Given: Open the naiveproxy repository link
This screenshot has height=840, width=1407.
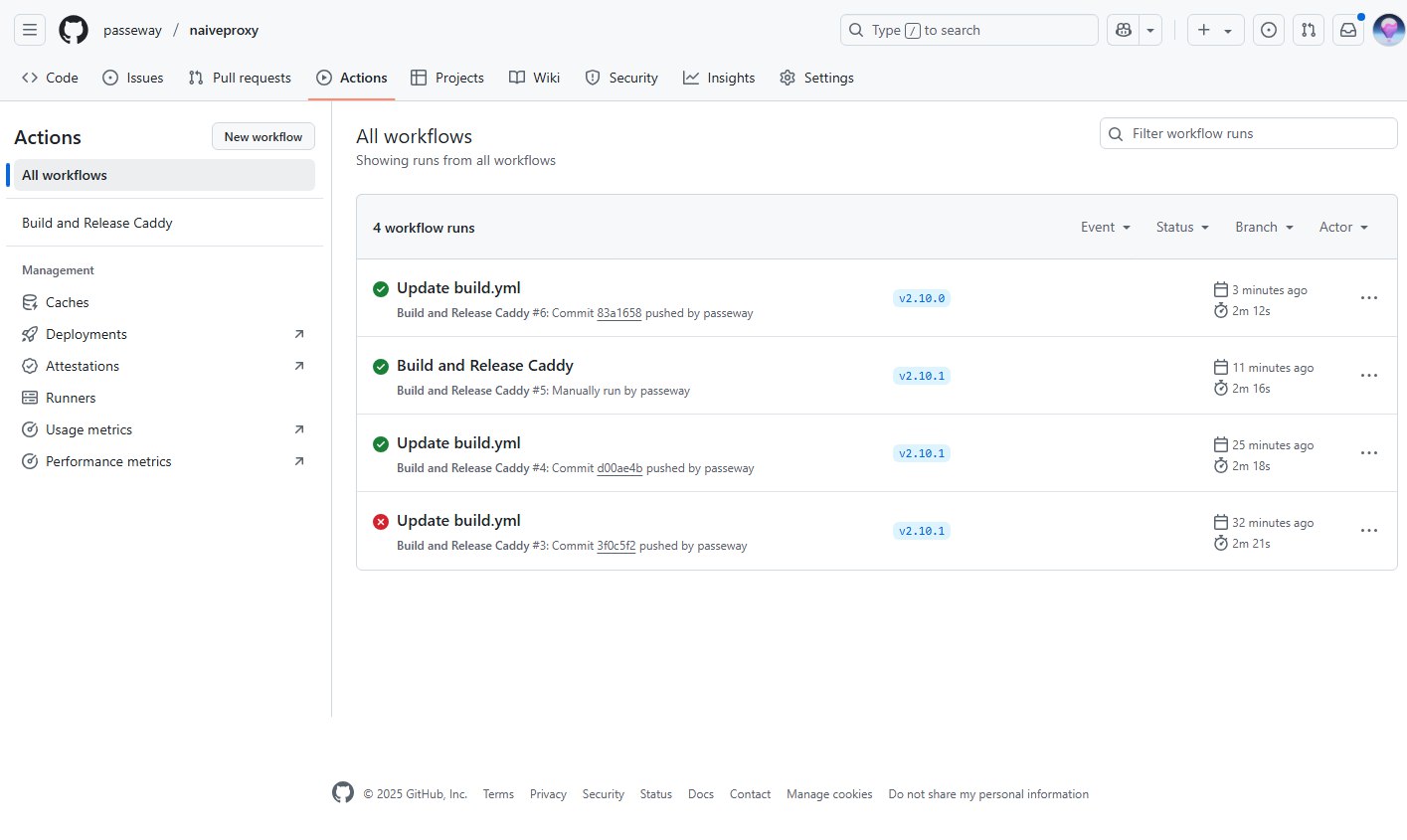Looking at the screenshot, I should (224, 30).
